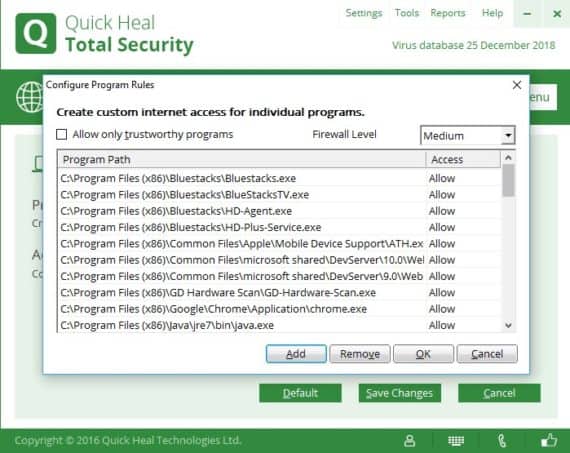
Task: Select the java.exe row
Action: (280, 325)
